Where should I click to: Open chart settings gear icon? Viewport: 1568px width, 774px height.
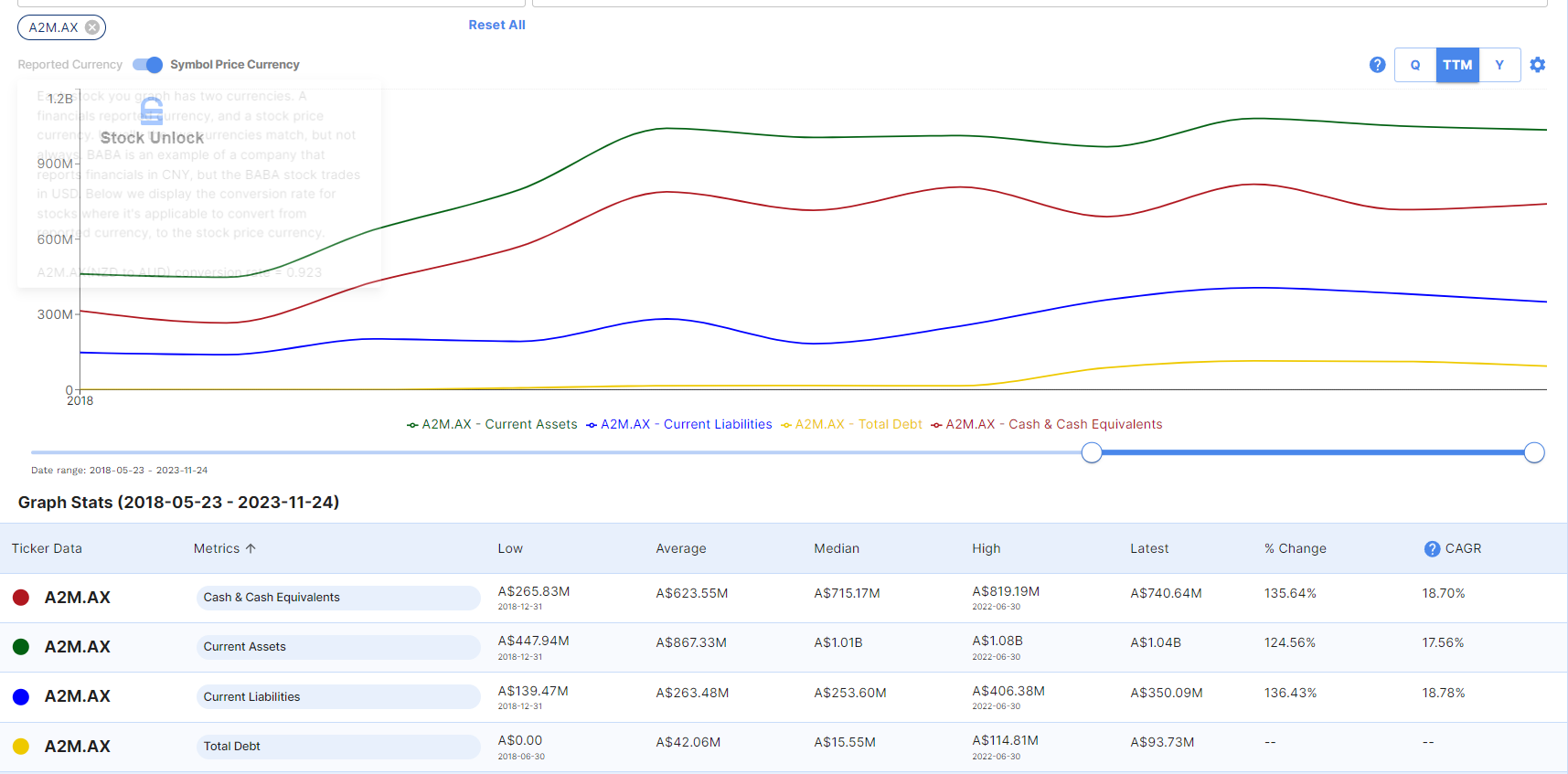click(x=1538, y=65)
